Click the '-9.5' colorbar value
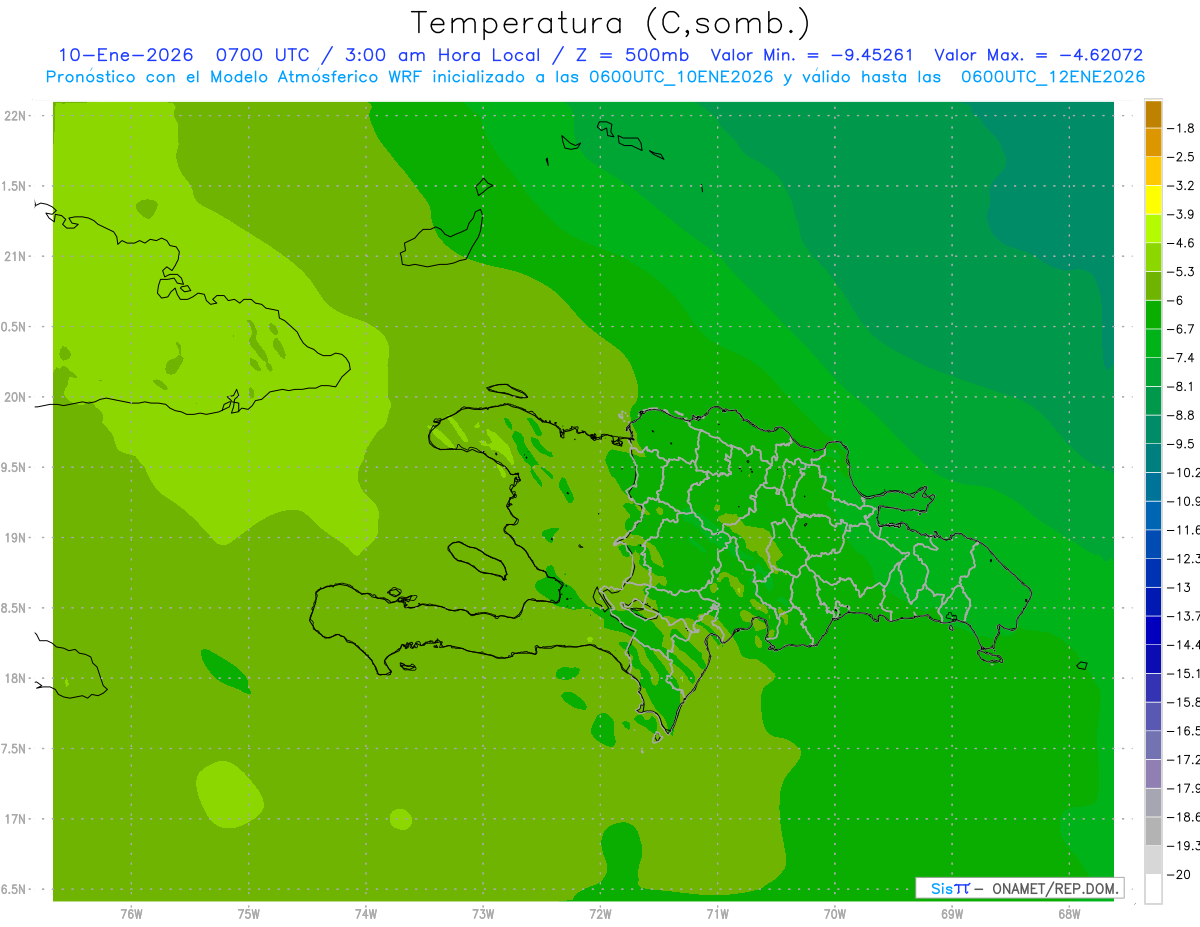This screenshot has width=1200, height=927. (x=1182, y=443)
